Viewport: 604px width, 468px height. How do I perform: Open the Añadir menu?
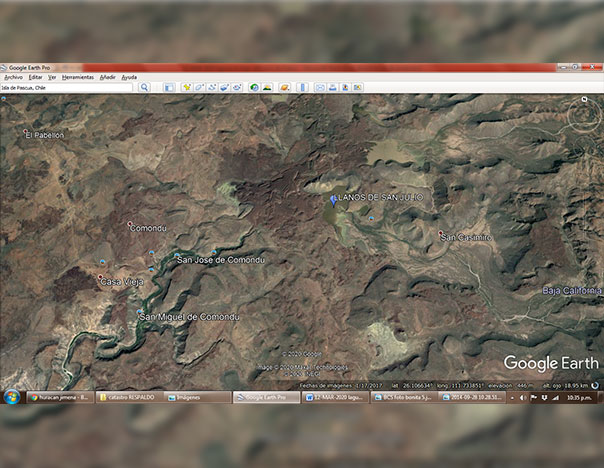coord(107,77)
